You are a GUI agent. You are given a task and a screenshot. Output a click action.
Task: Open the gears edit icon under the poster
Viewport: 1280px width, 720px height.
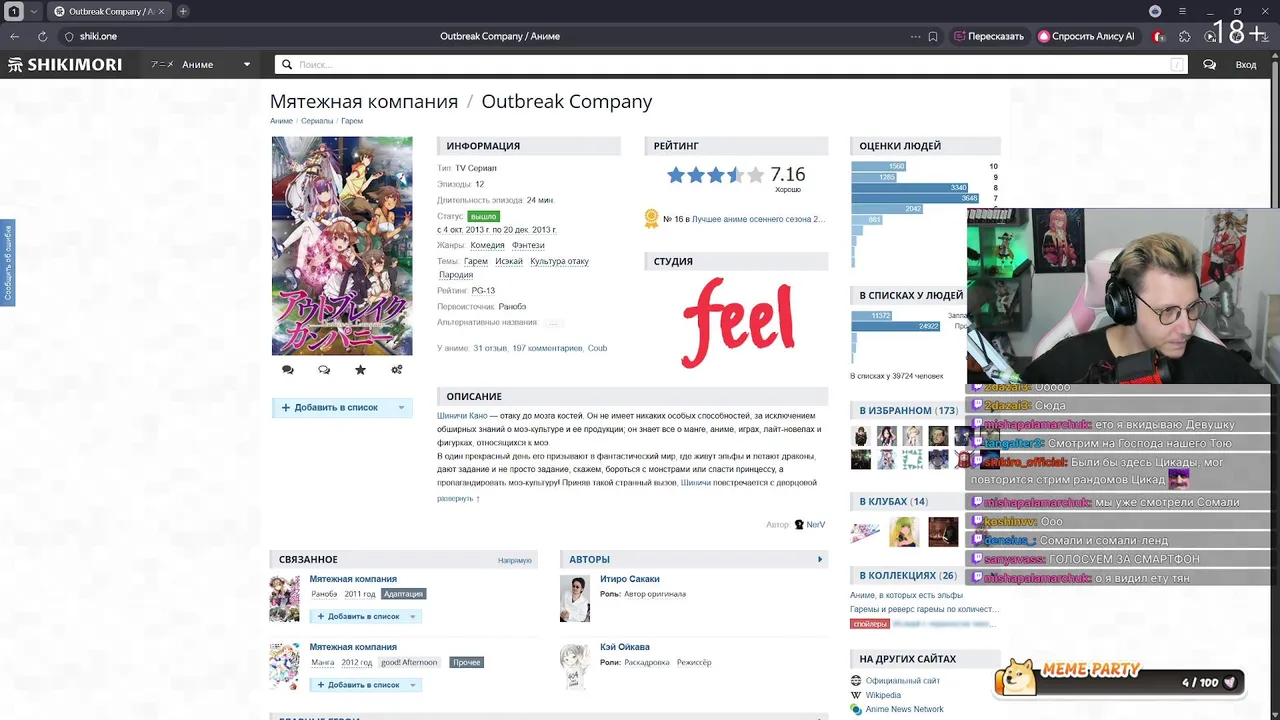[x=397, y=370]
